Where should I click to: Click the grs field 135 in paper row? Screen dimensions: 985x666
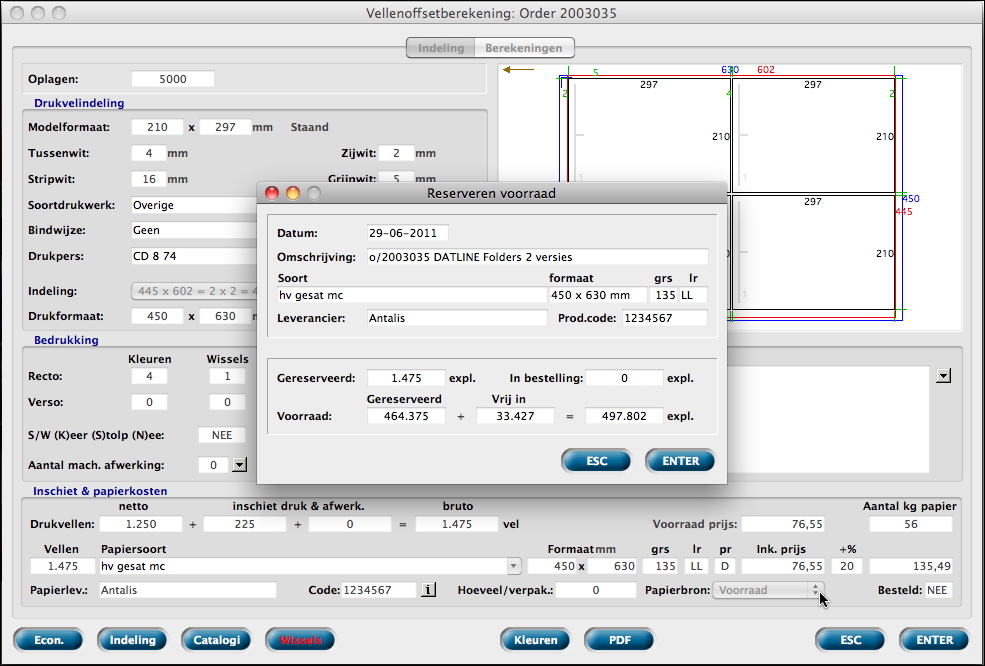click(660, 566)
